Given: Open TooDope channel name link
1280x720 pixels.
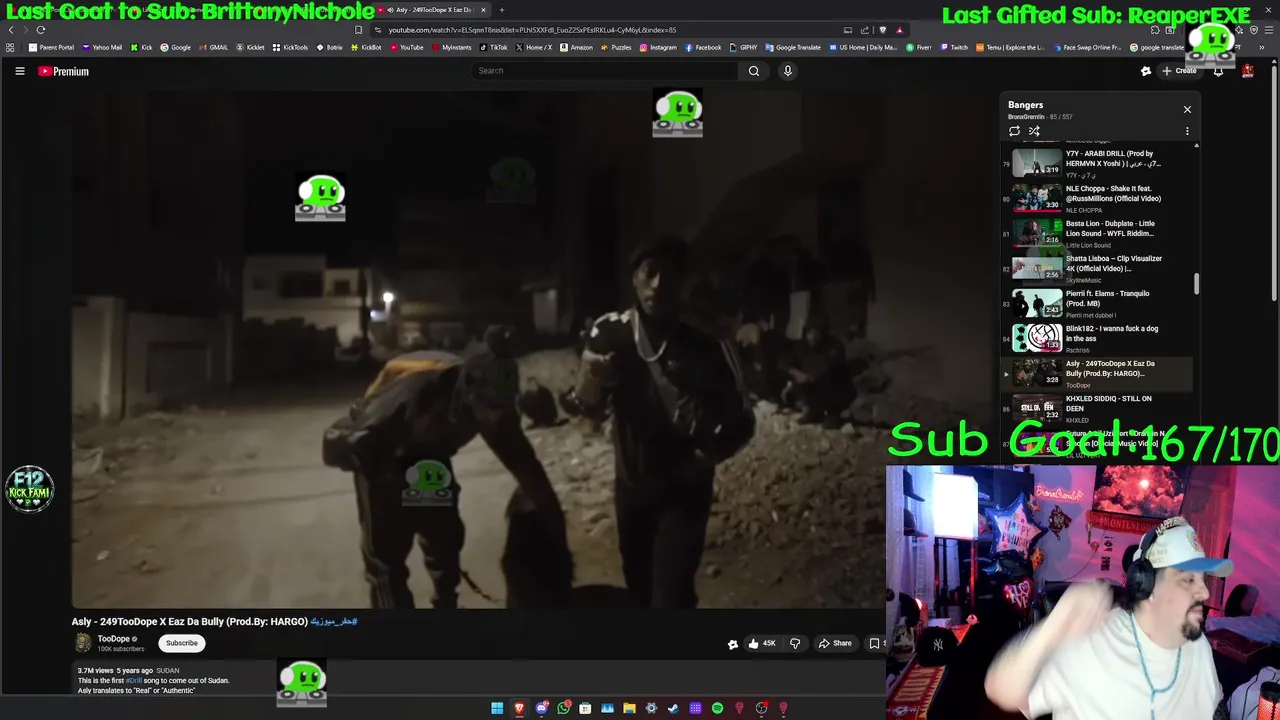Looking at the screenshot, I should click(x=113, y=639).
